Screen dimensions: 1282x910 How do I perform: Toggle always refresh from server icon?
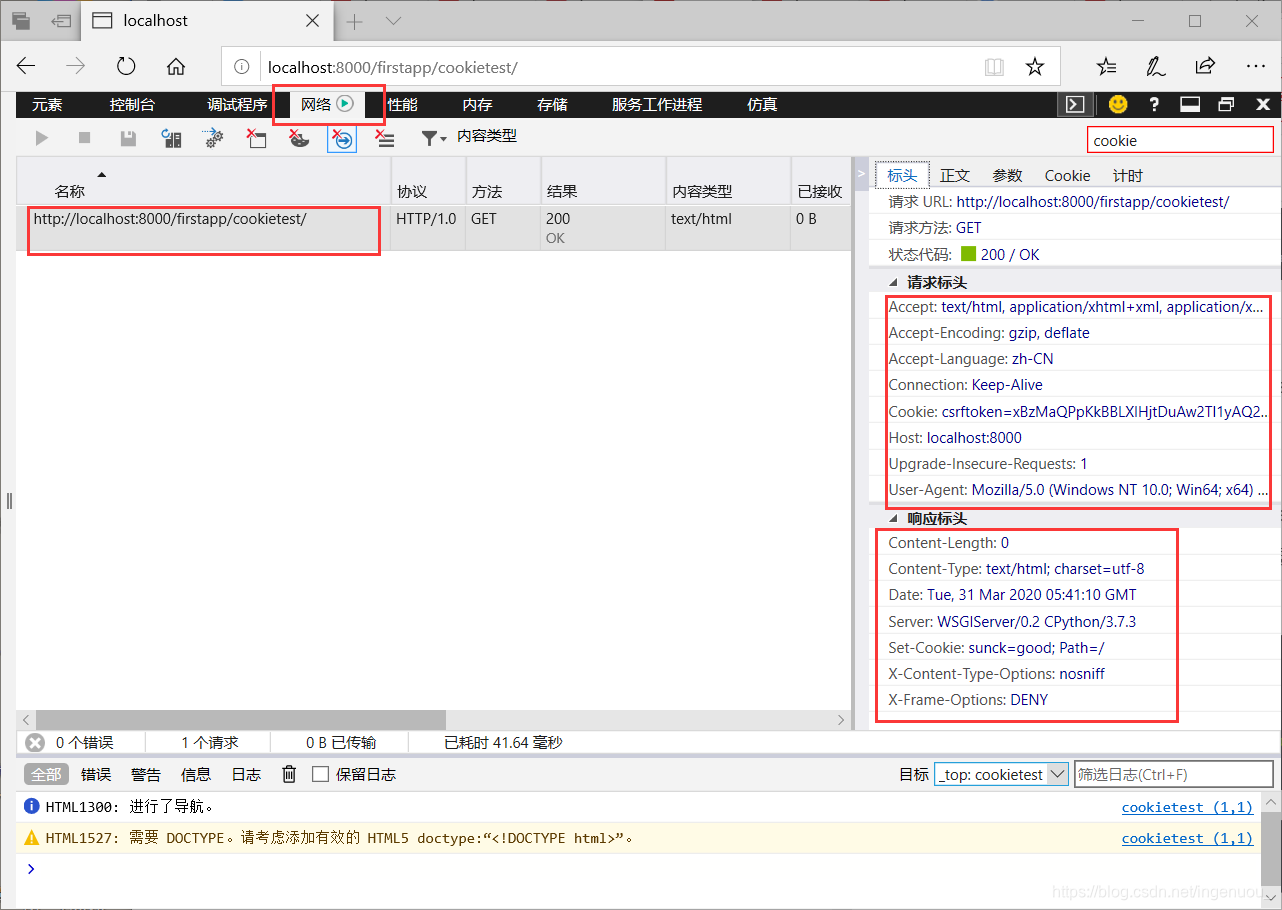coord(171,139)
